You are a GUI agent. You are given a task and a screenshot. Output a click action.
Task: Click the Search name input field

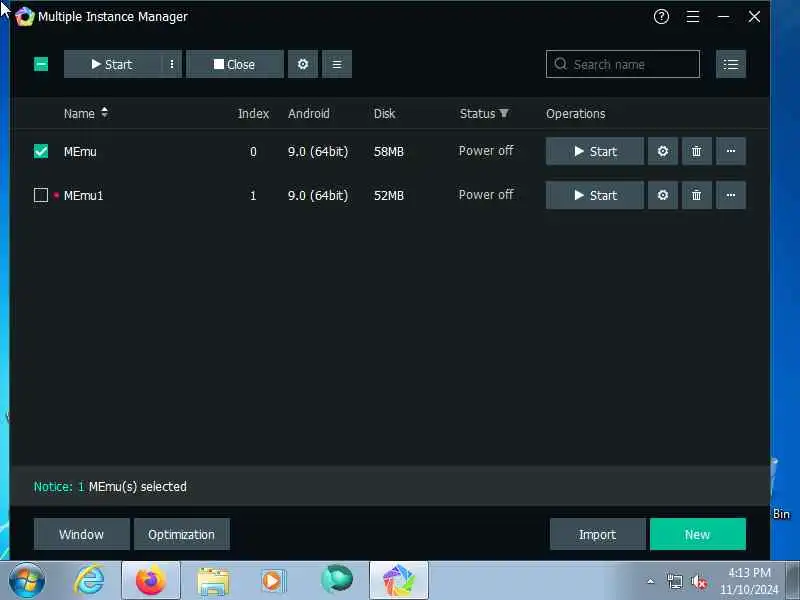622,64
